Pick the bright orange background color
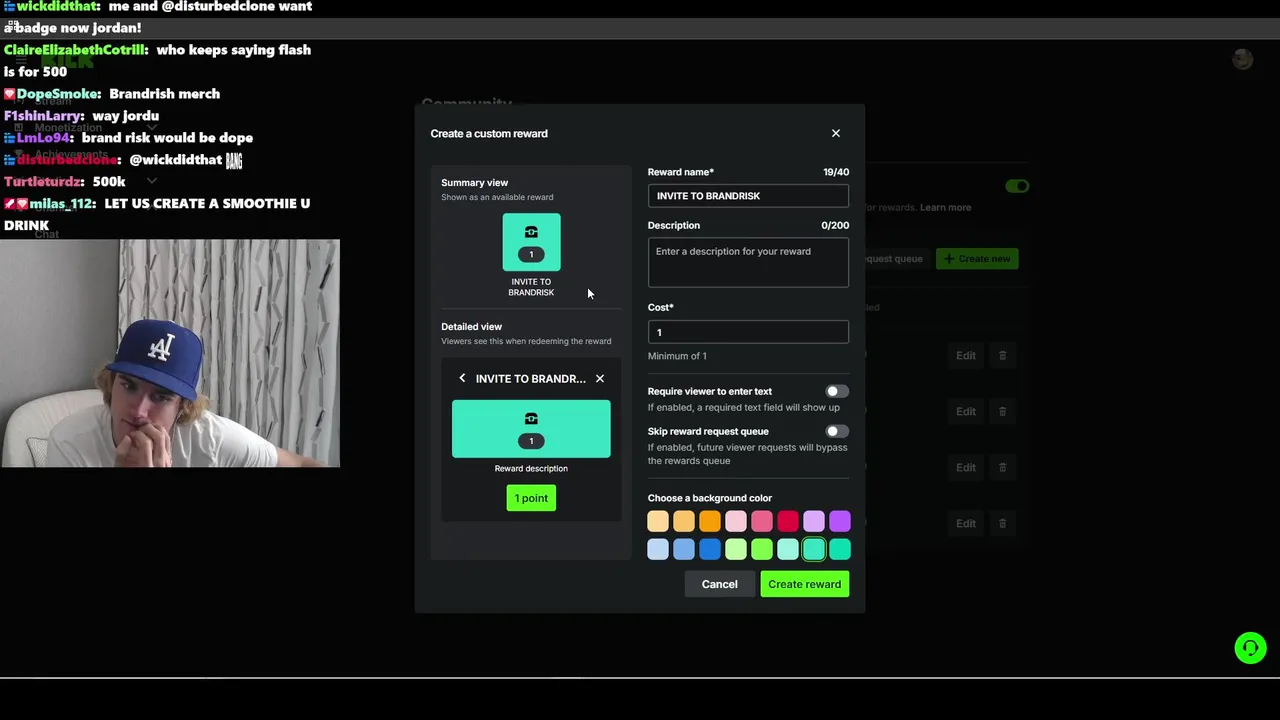This screenshot has width=1280, height=720. [710, 521]
